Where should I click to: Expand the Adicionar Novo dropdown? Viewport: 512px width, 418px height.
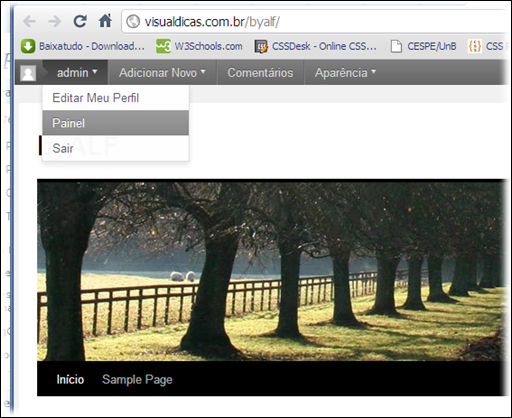coord(162,73)
